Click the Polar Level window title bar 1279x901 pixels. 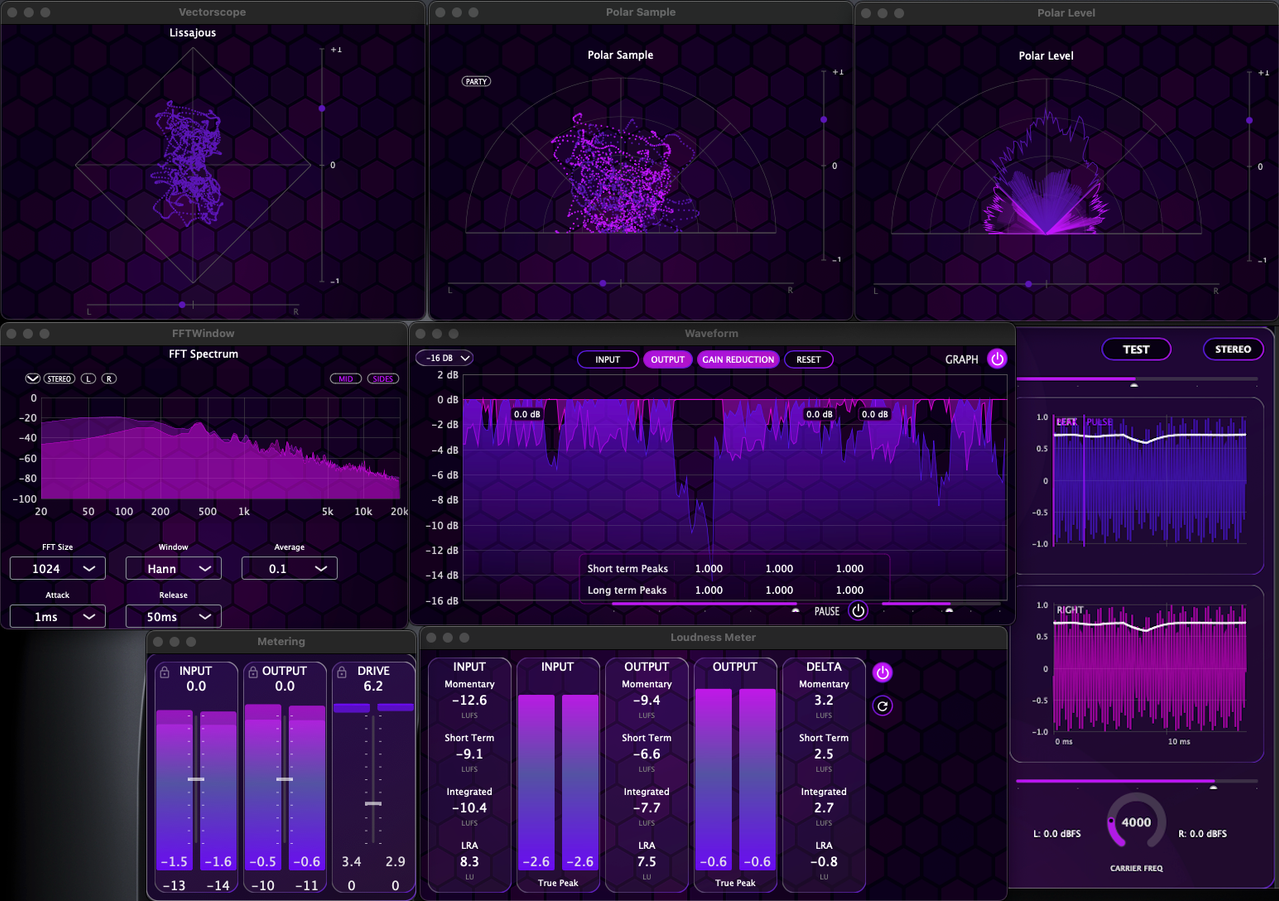1066,13
